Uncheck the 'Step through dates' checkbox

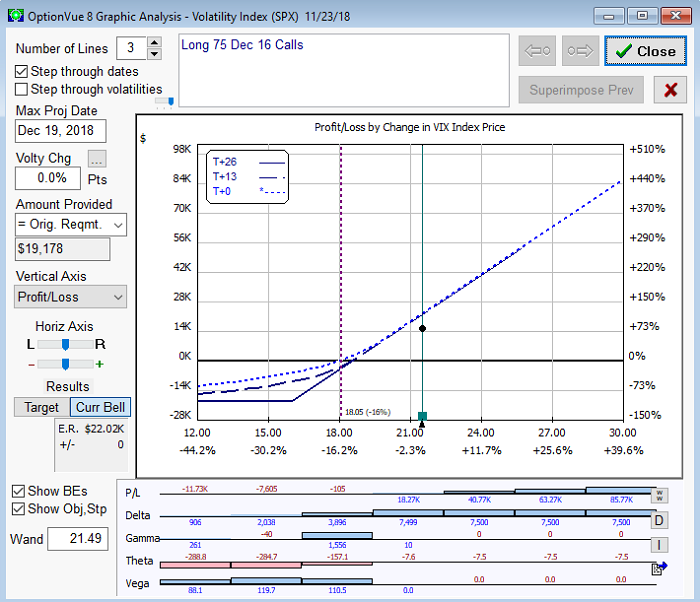pyautogui.click(x=22, y=72)
